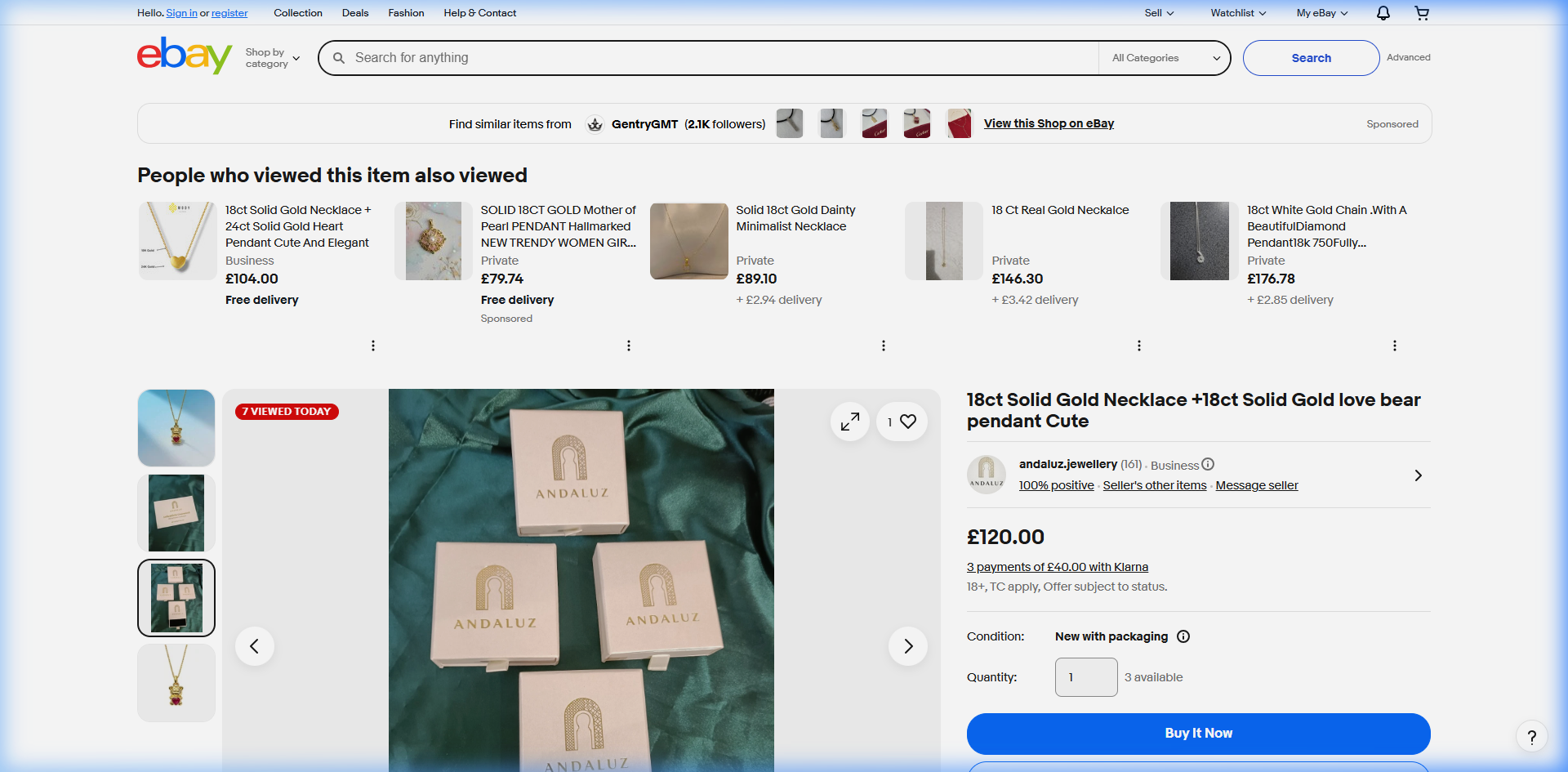1568x772 pixels.
Task: Show next product image with right arrow
Action: 907,646
